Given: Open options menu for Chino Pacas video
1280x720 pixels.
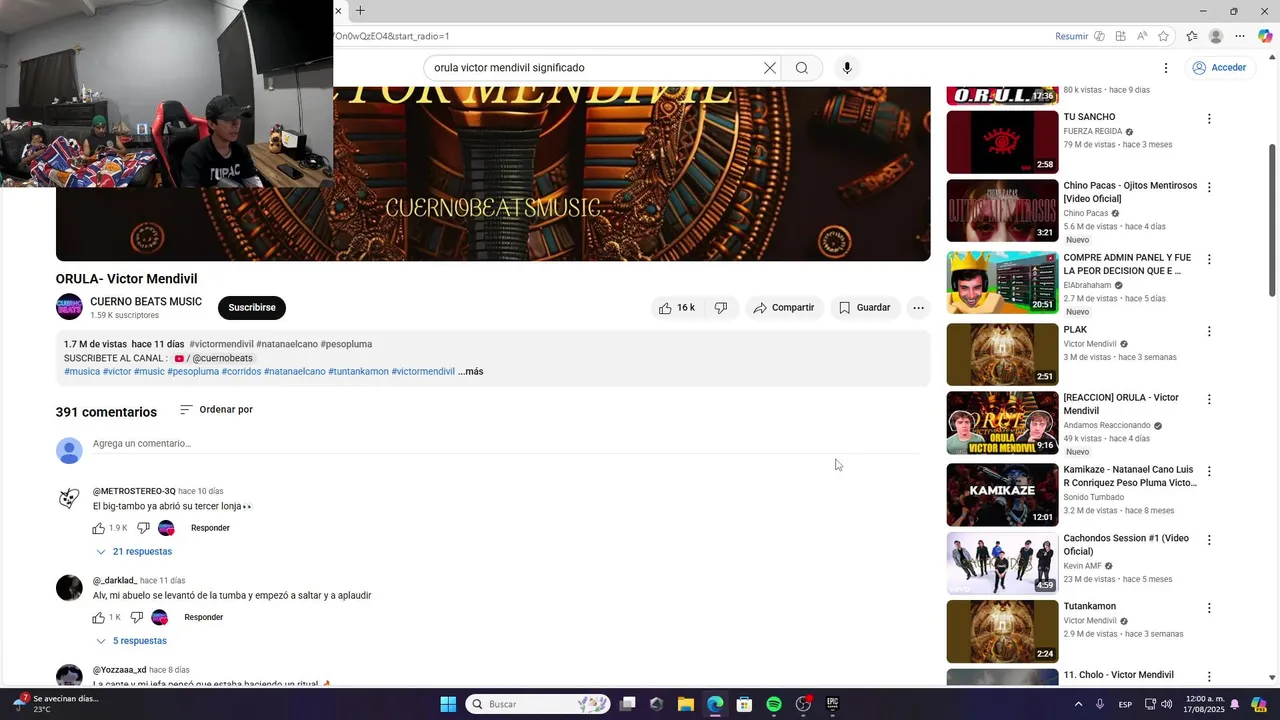Looking at the screenshot, I should [1209, 187].
